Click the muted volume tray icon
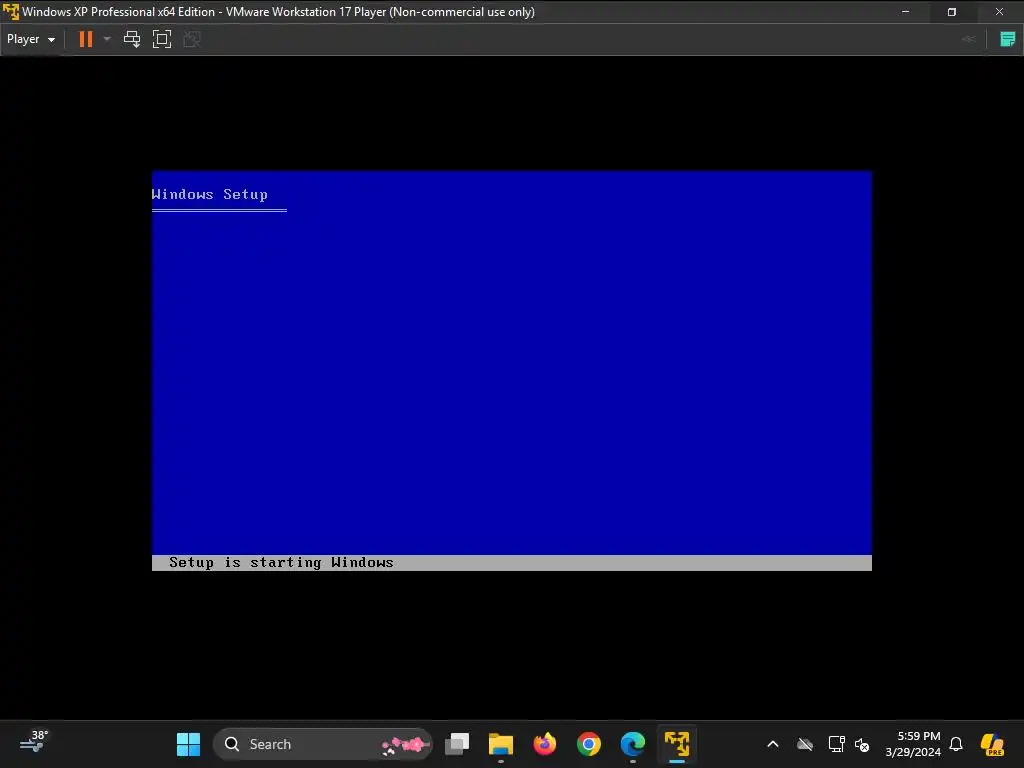This screenshot has width=1024, height=768. pyautogui.click(x=862, y=744)
